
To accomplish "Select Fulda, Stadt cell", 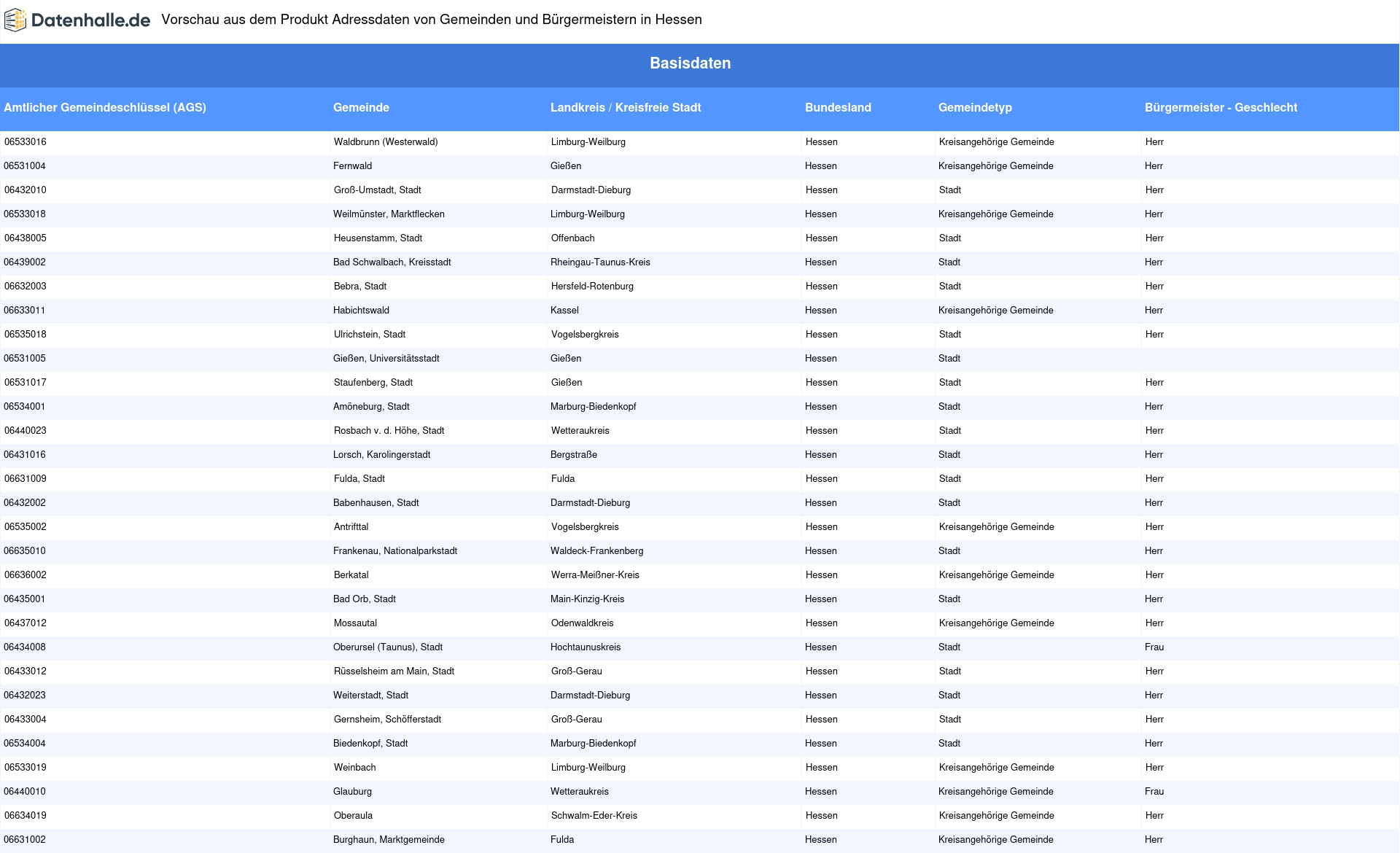I will coord(359,479).
